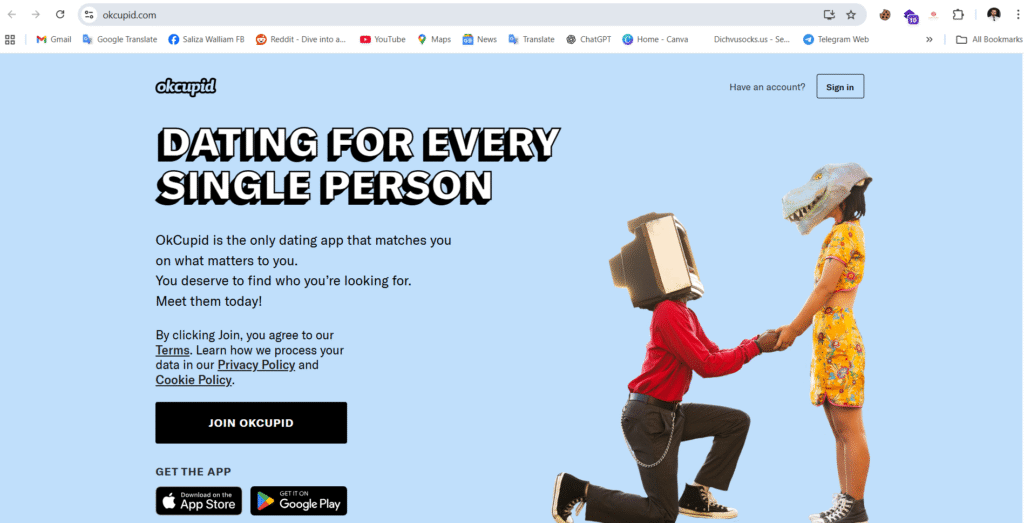Bookmark this page with the star icon
Screen dimensions: 1024x523
[851, 14]
